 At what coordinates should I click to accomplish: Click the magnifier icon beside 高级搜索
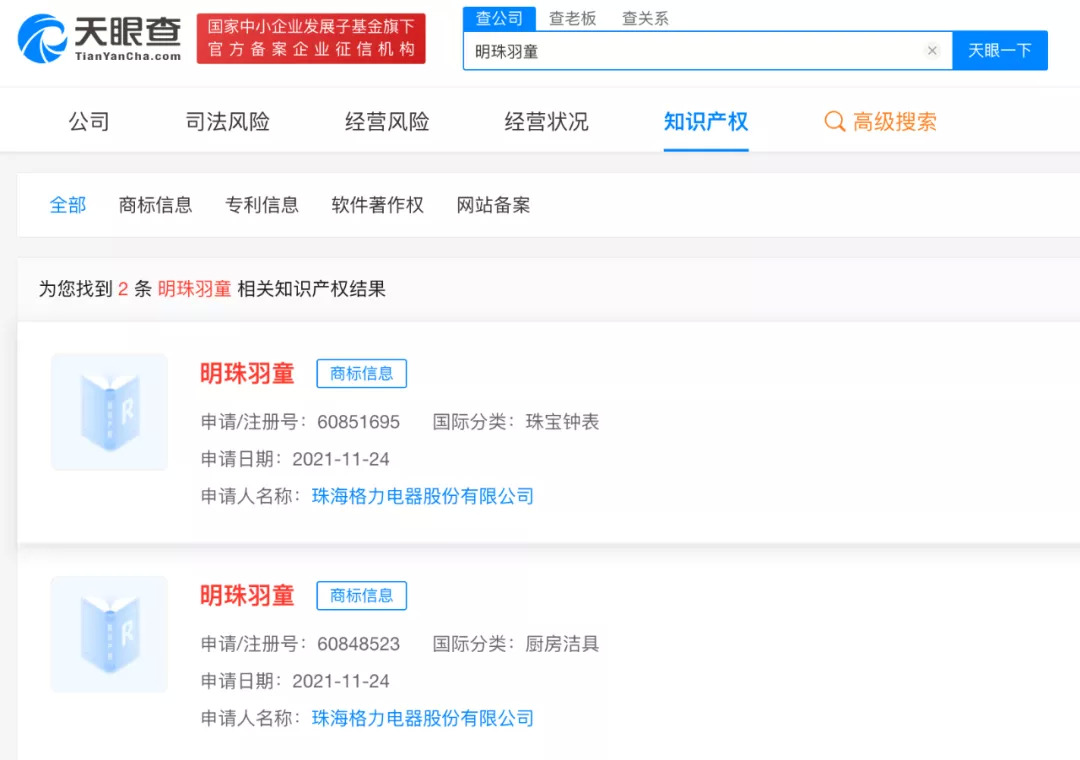834,121
